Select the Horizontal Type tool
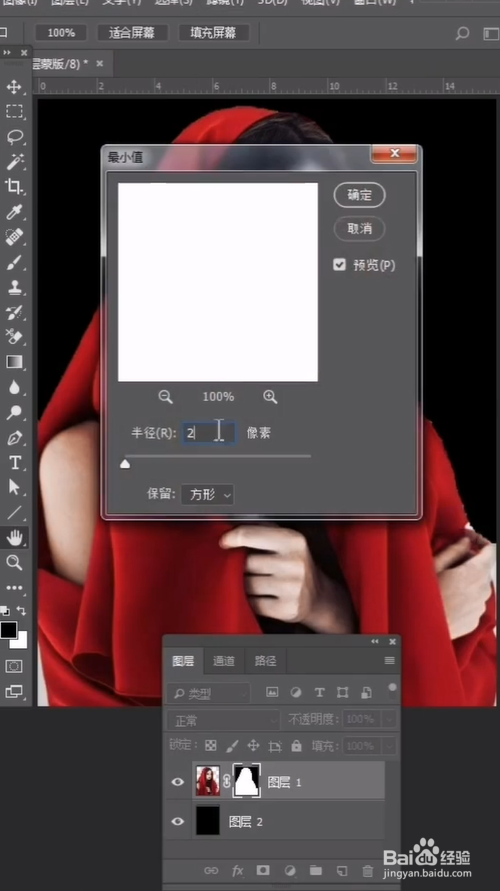The image size is (500, 891). click(x=14, y=463)
